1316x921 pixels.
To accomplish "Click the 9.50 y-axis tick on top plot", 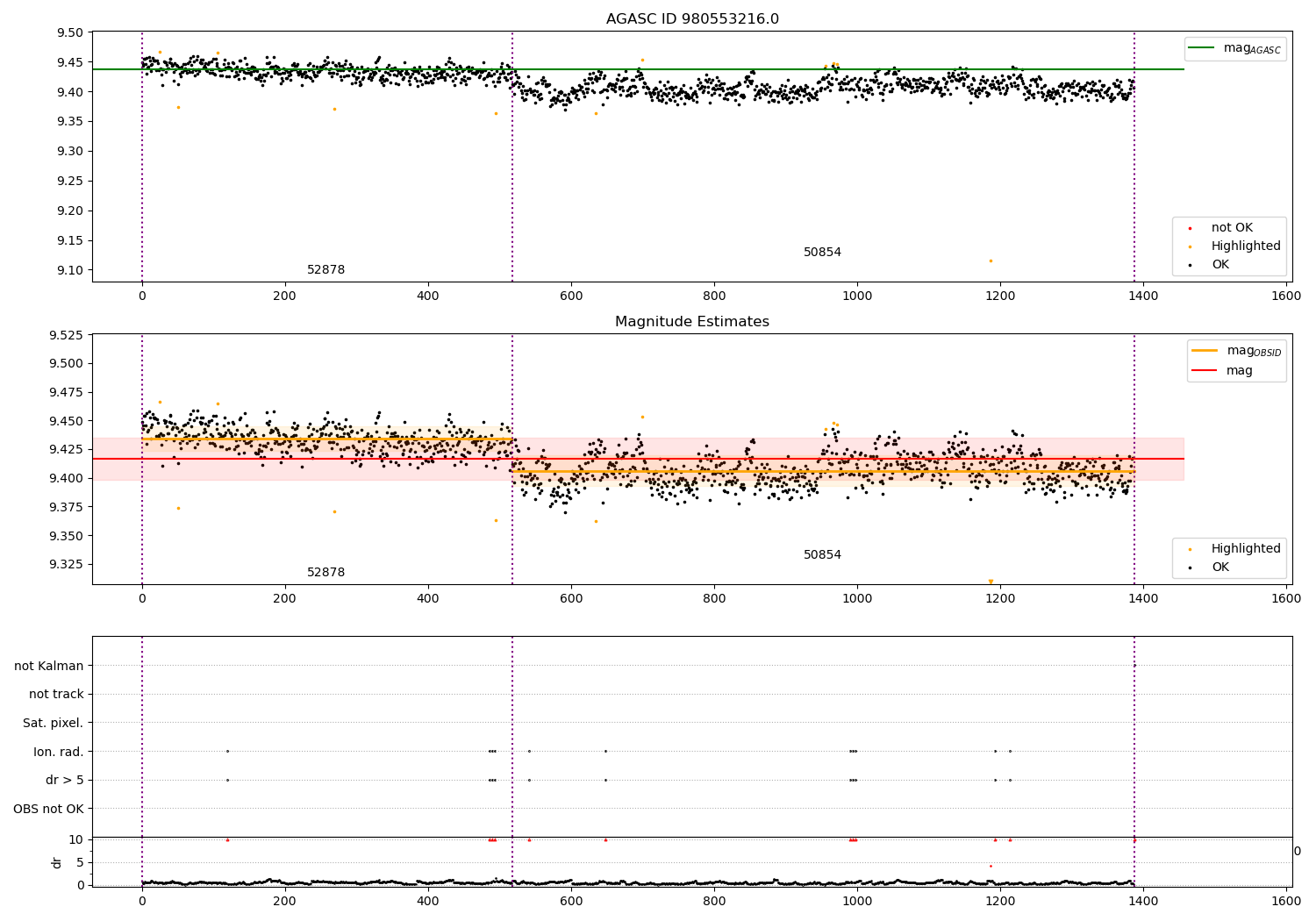I will pos(69,33).
